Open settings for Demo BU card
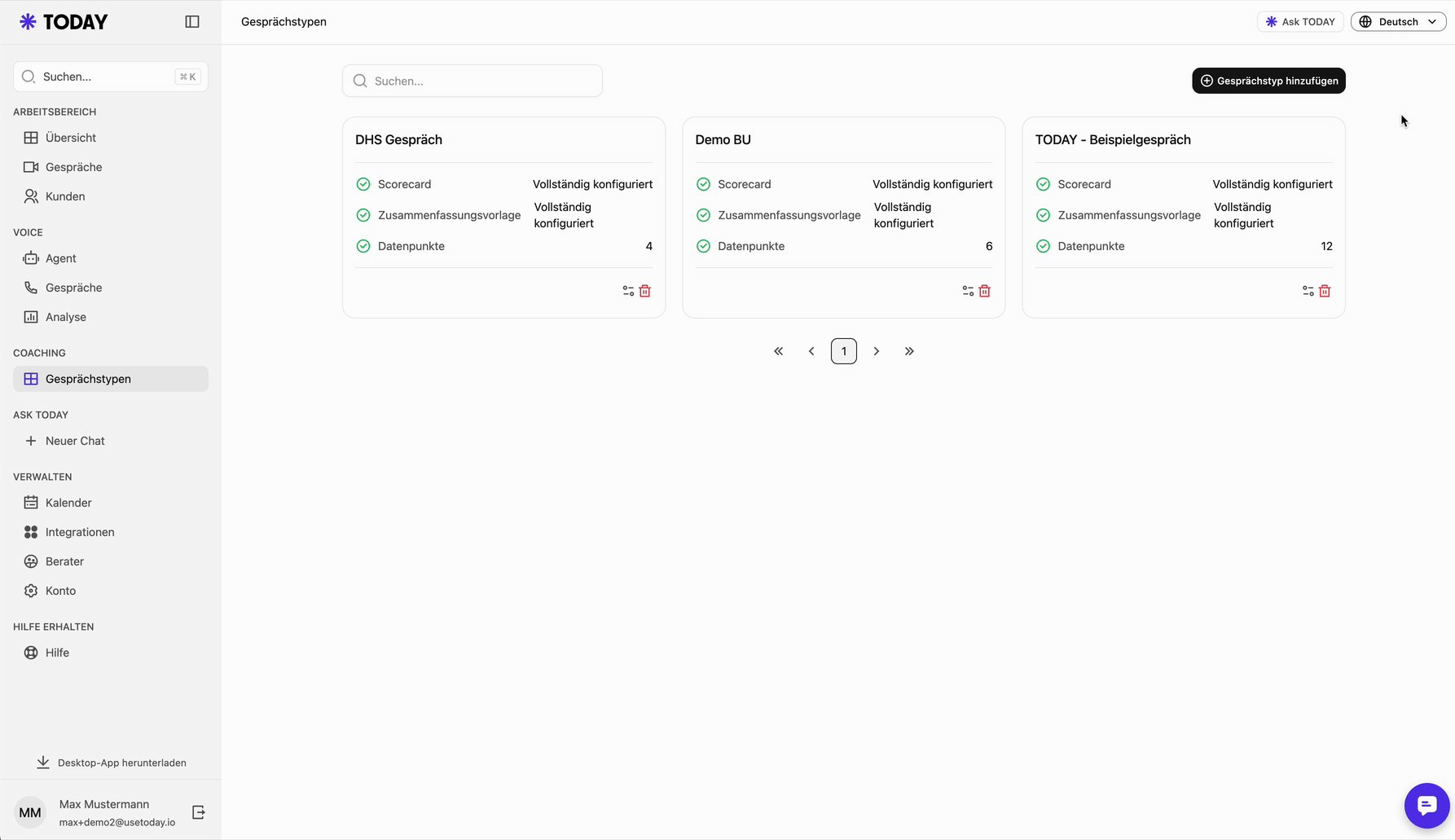 (968, 291)
